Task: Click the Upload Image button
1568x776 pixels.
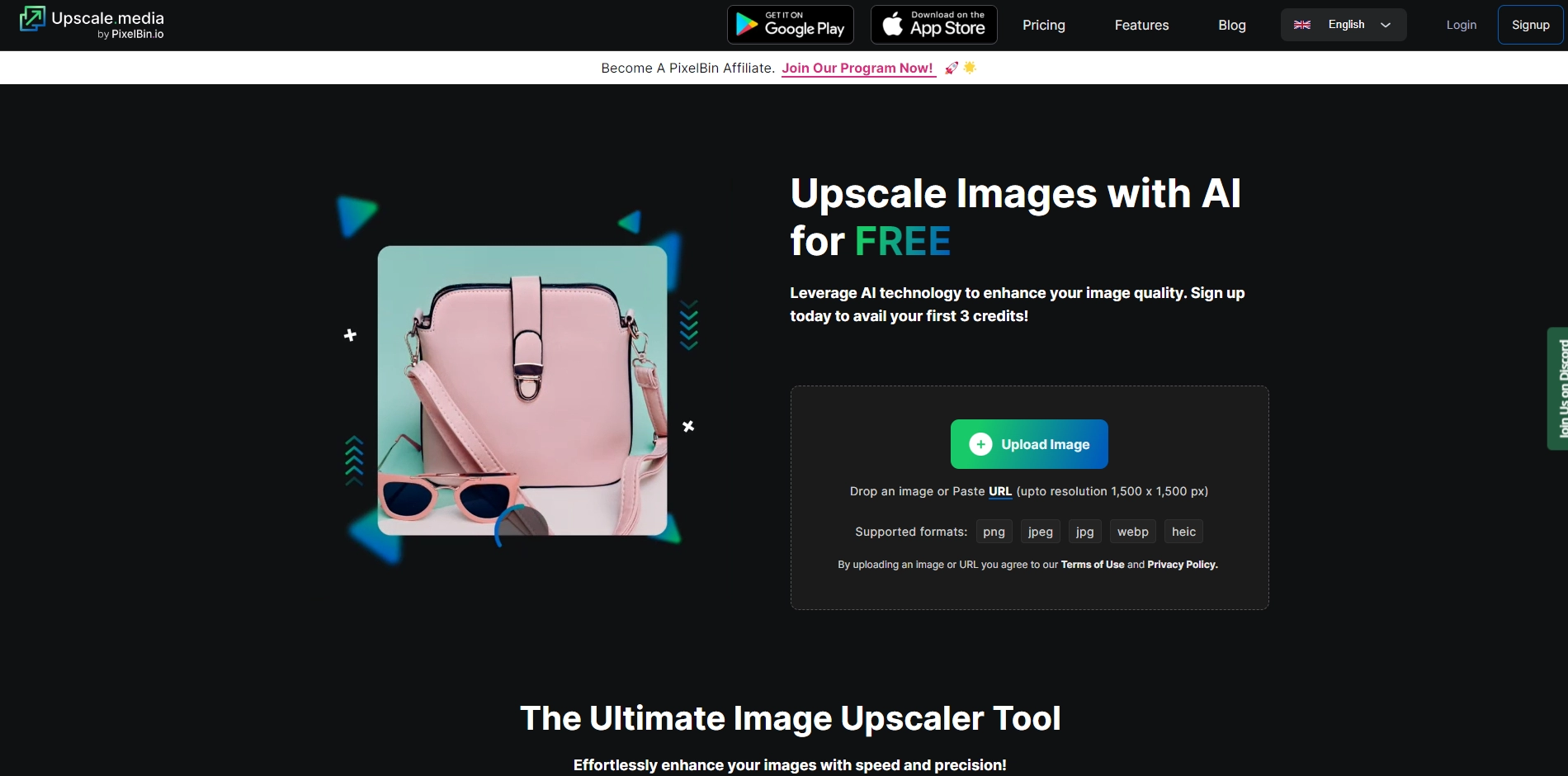Action: 1029,444
